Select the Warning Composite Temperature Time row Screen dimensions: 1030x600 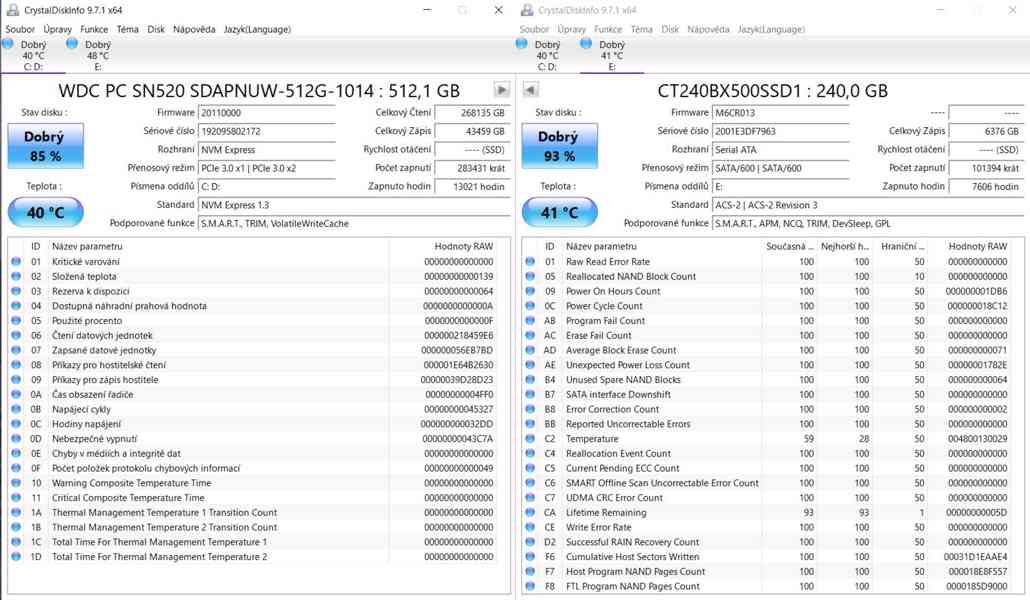tap(253, 483)
